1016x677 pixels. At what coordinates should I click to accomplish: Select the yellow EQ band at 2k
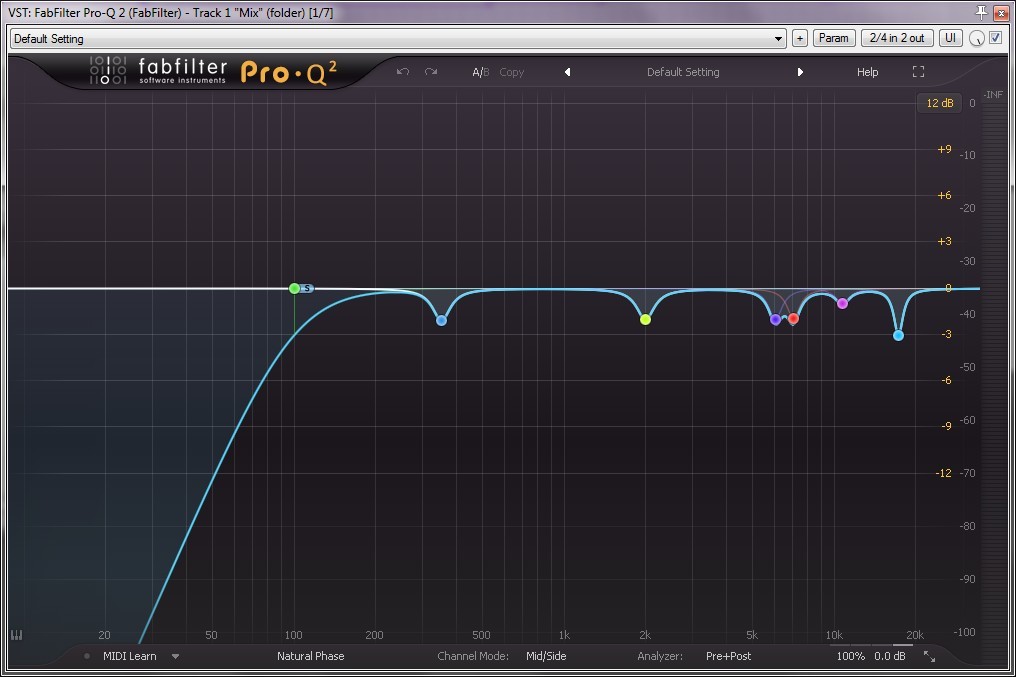[x=645, y=319]
